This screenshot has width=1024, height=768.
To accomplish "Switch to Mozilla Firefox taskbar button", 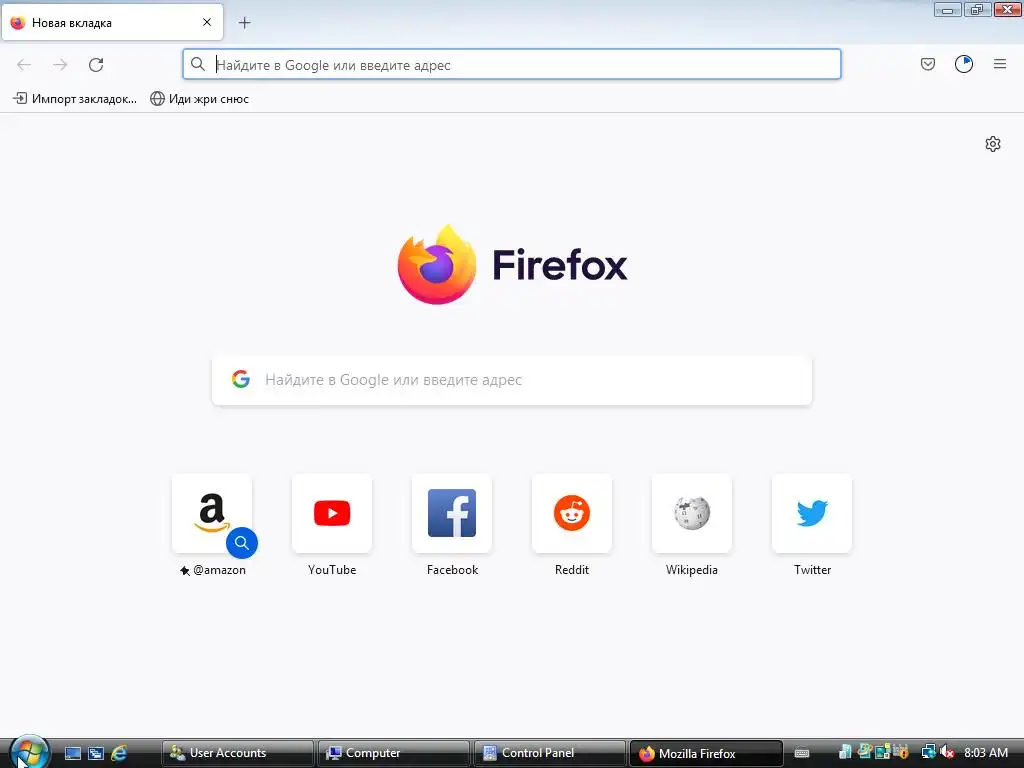I will point(706,753).
